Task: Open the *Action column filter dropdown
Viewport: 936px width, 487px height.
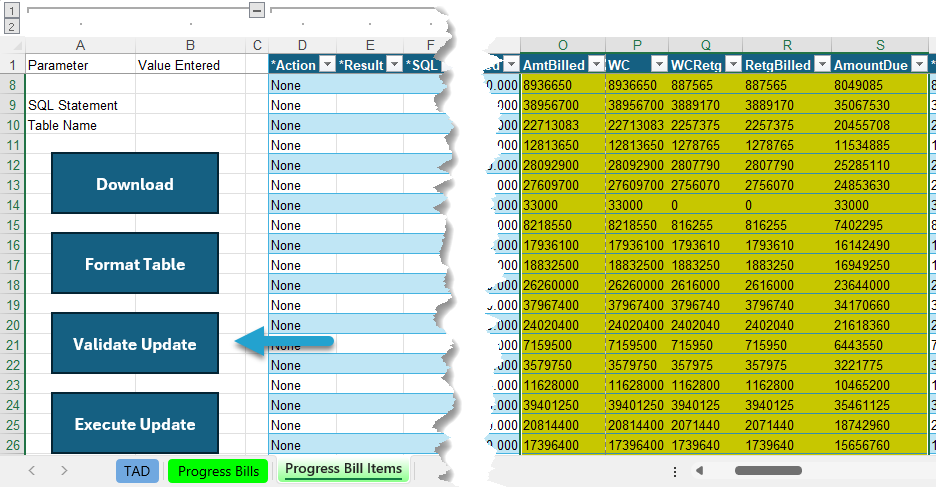Action: tap(328, 64)
